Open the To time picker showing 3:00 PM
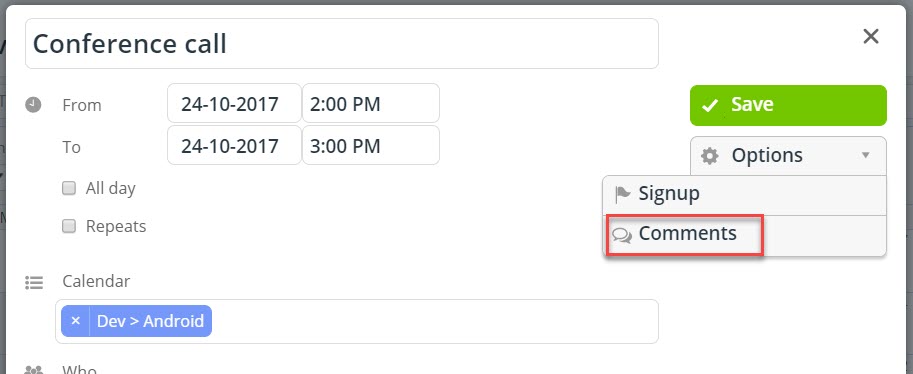Viewport: 913px width, 374px height. tap(371, 145)
